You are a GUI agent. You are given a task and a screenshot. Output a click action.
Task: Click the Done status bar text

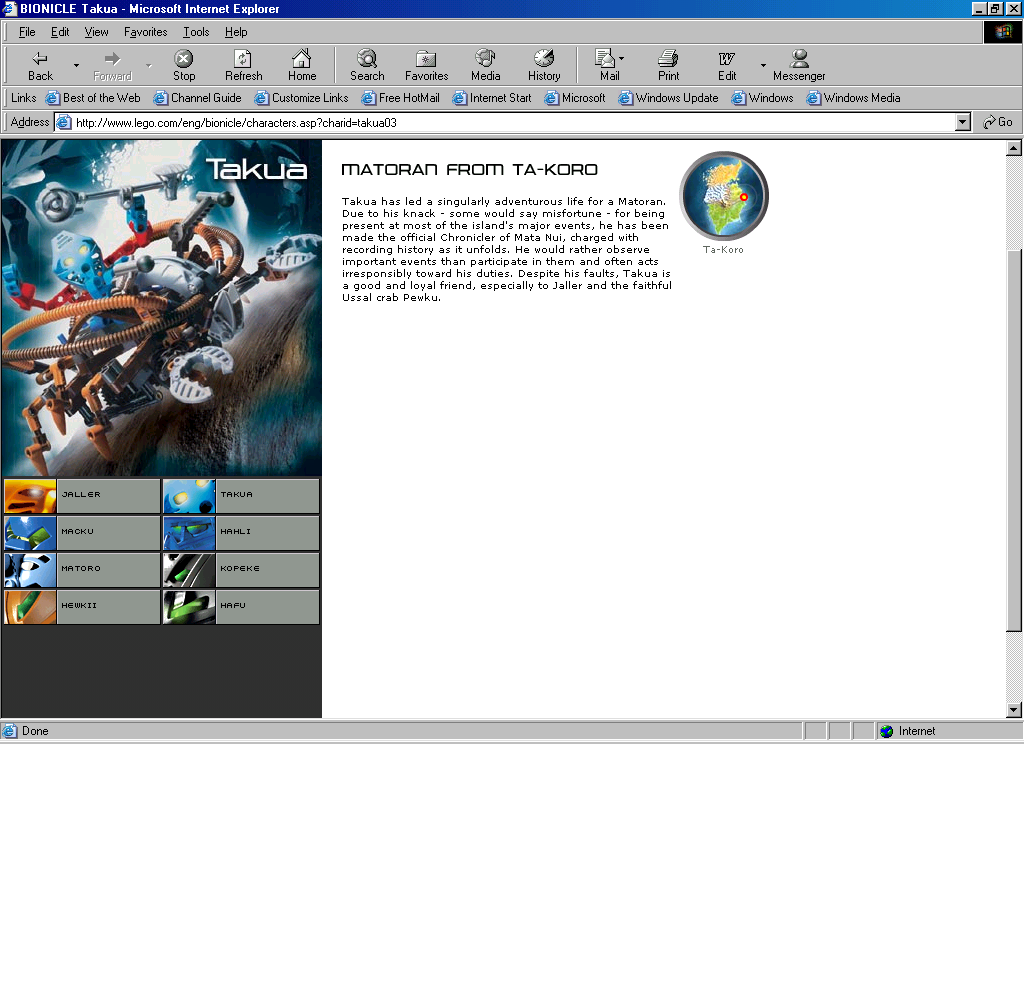(x=35, y=732)
